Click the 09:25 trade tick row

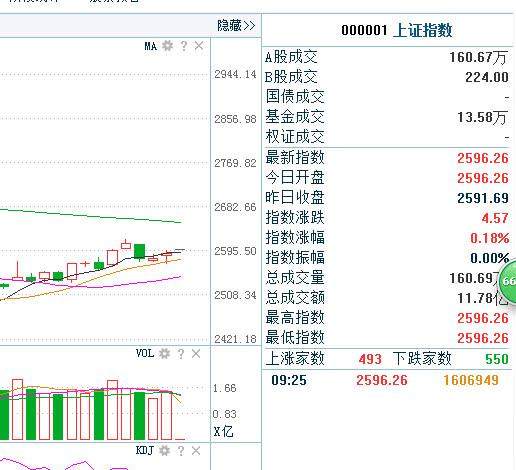coord(387,380)
